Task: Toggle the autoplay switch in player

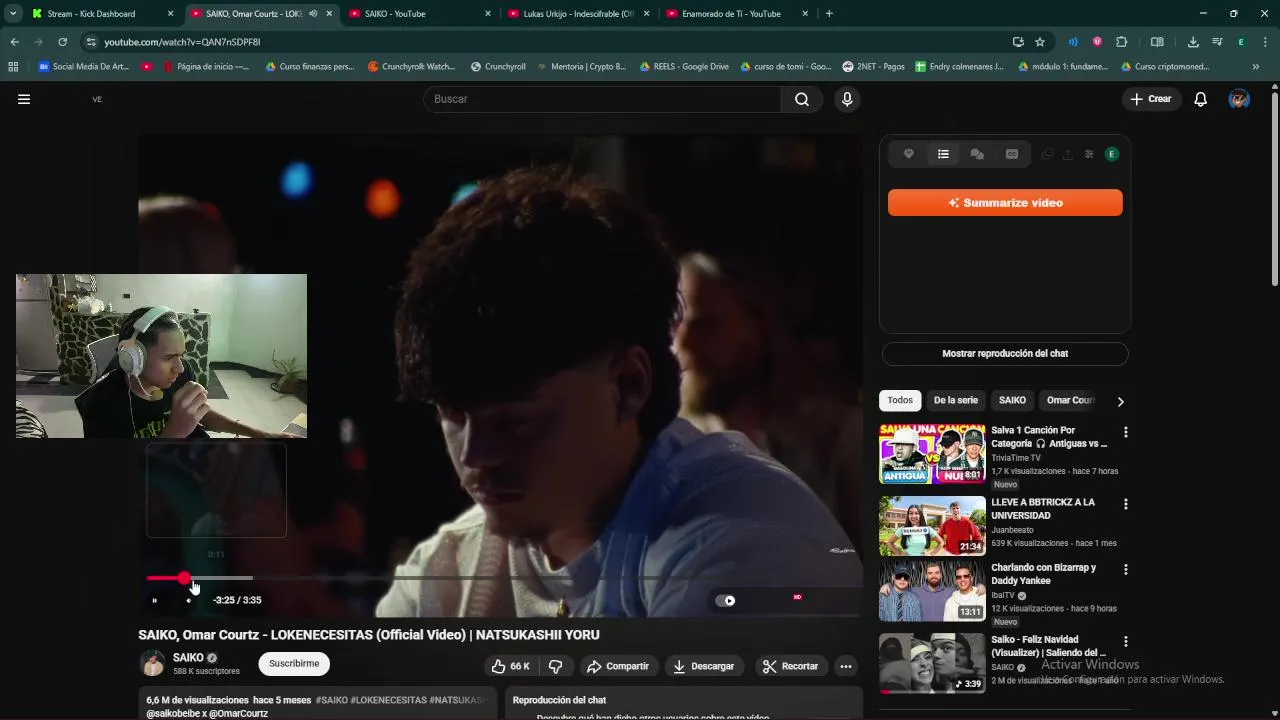Action: pos(726,601)
